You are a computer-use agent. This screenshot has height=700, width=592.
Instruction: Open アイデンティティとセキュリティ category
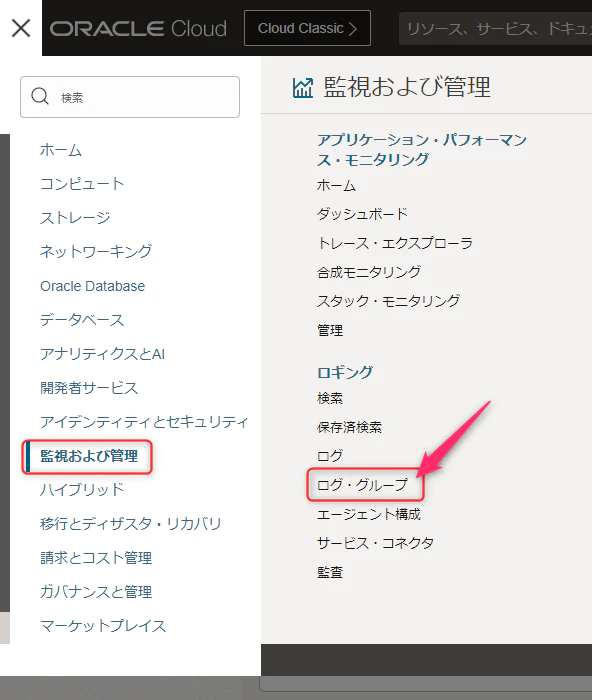pyautogui.click(x=144, y=422)
